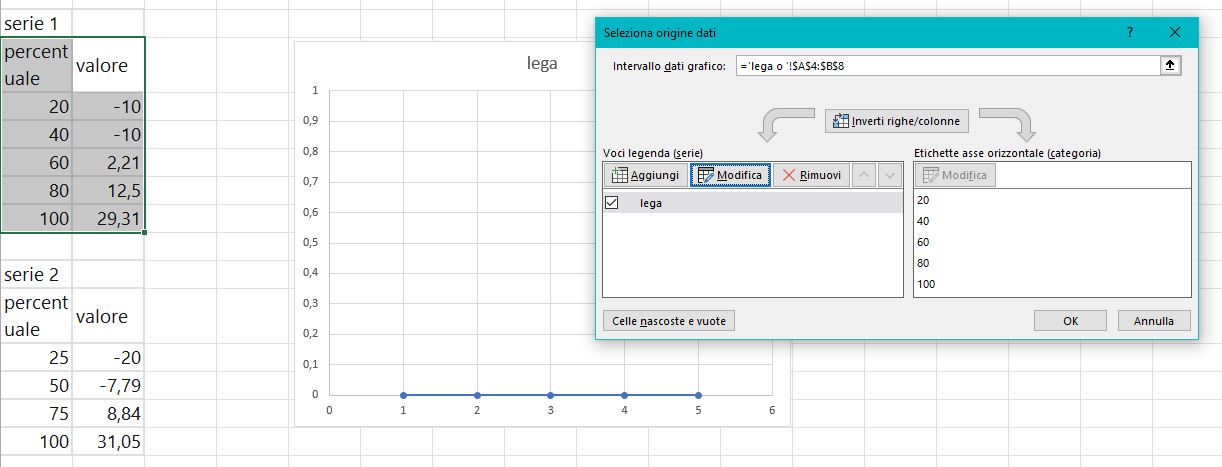
Task: Click the vertical axis label 0,5
Action: tap(311, 242)
